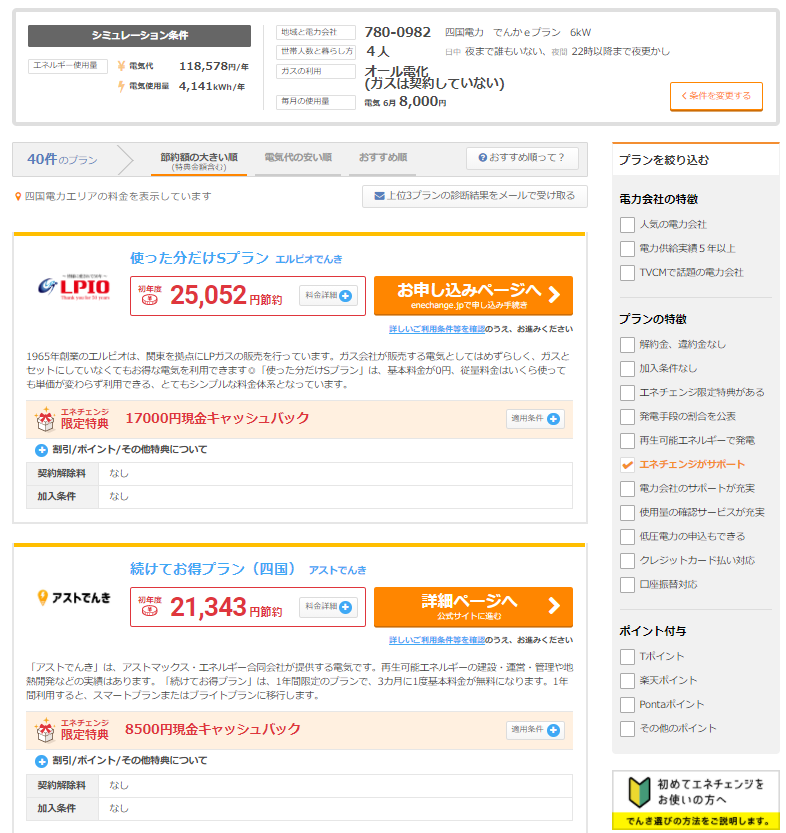Open the 使った分だけSプラン link
Screen dimensions: 786x833
pos(199,258)
